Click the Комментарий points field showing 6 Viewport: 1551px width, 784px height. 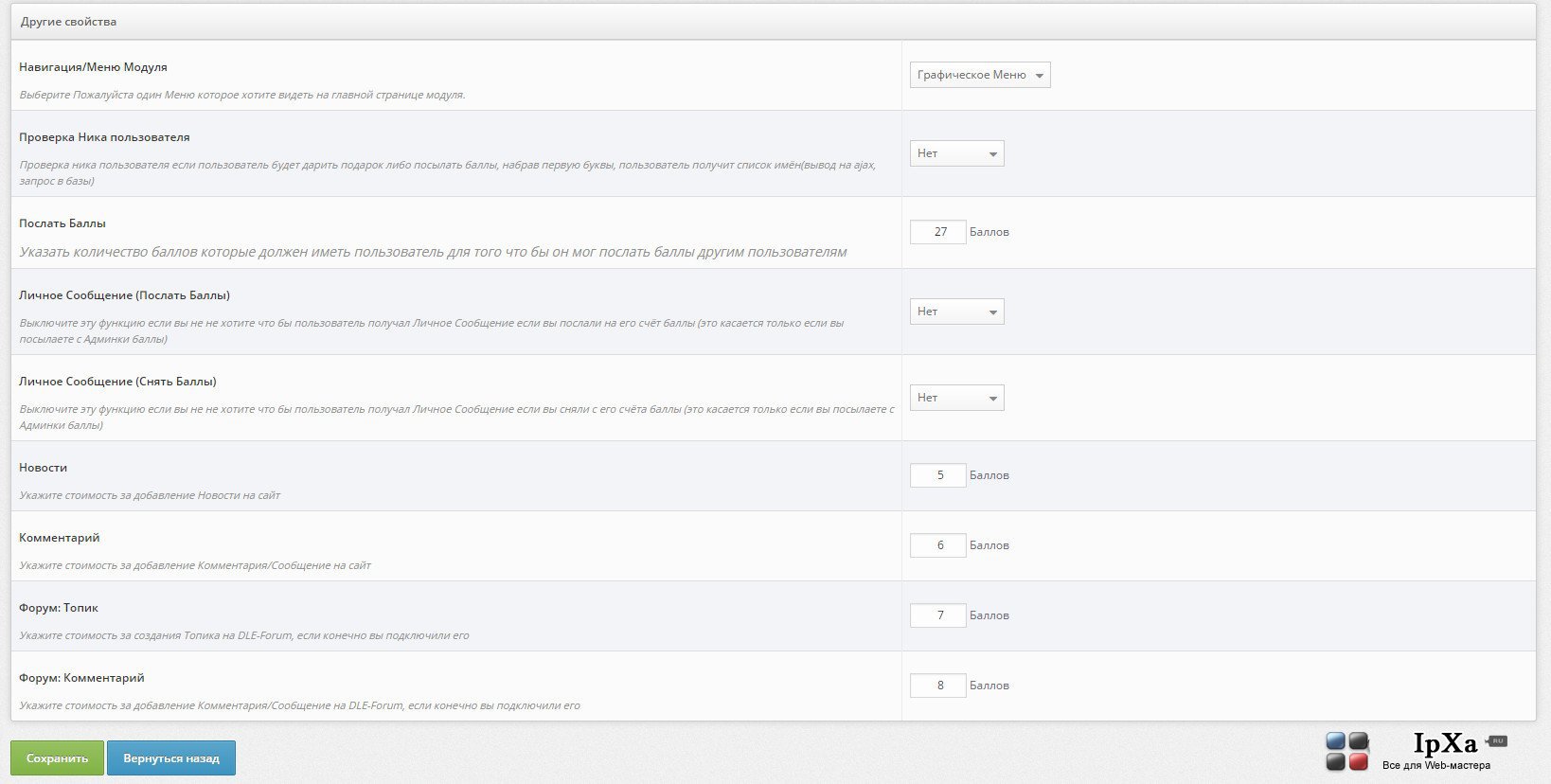click(938, 545)
